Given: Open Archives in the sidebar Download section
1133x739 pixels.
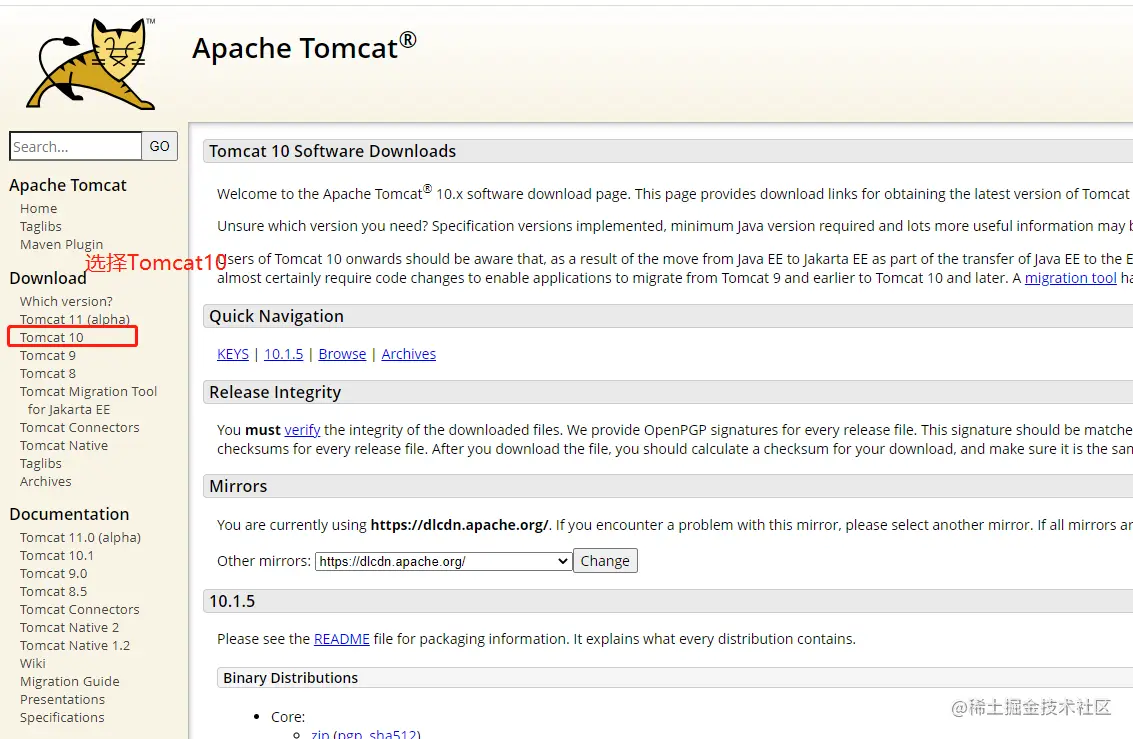Looking at the screenshot, I should pos(46,482).
